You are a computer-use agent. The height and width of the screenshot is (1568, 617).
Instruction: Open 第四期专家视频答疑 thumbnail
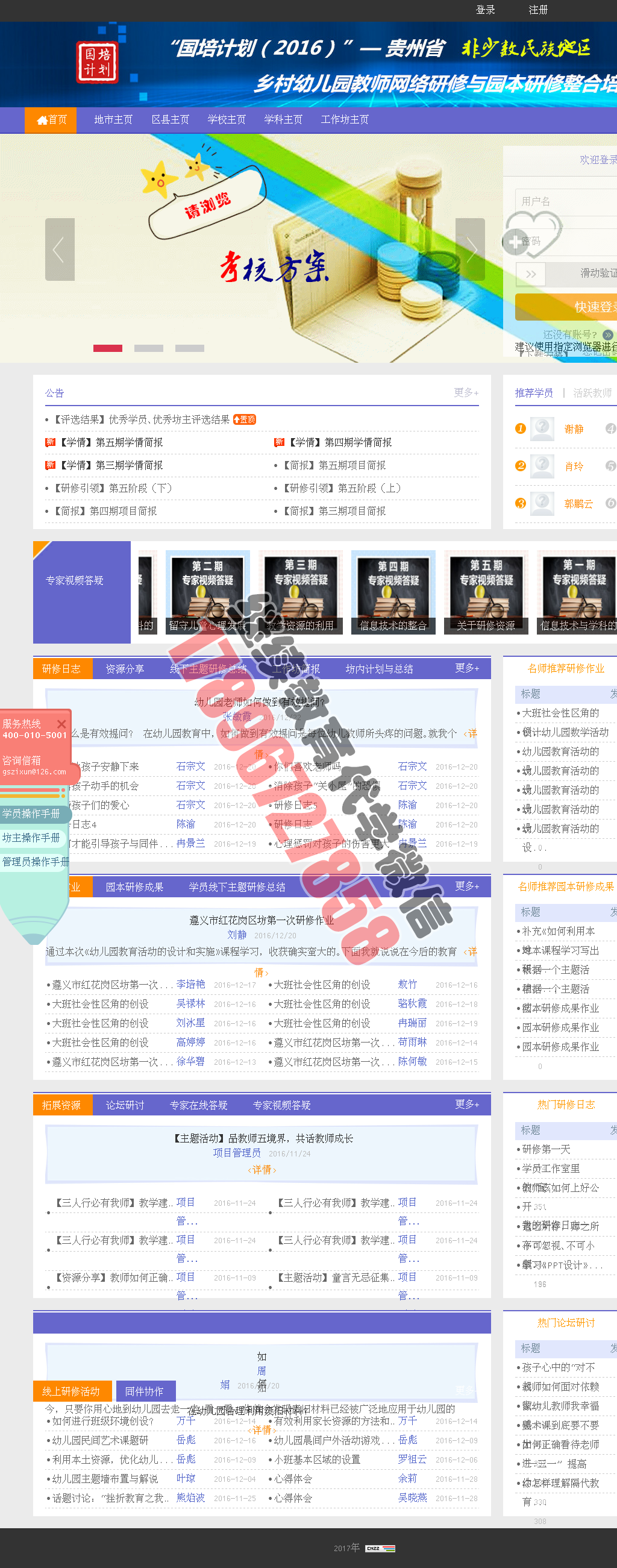(393, 592)
